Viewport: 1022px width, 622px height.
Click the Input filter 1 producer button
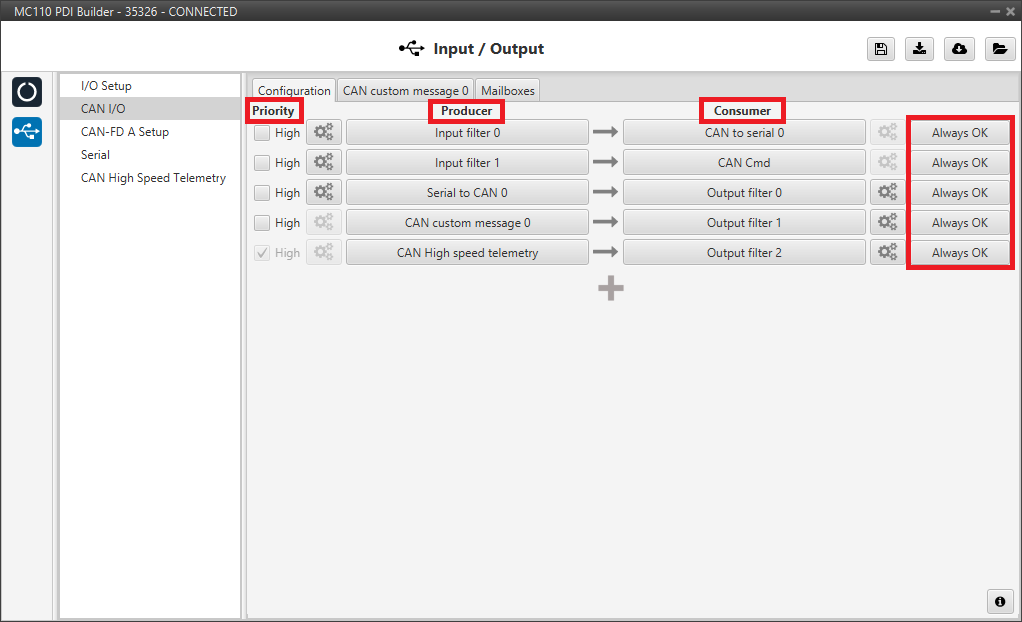point(467,162)
